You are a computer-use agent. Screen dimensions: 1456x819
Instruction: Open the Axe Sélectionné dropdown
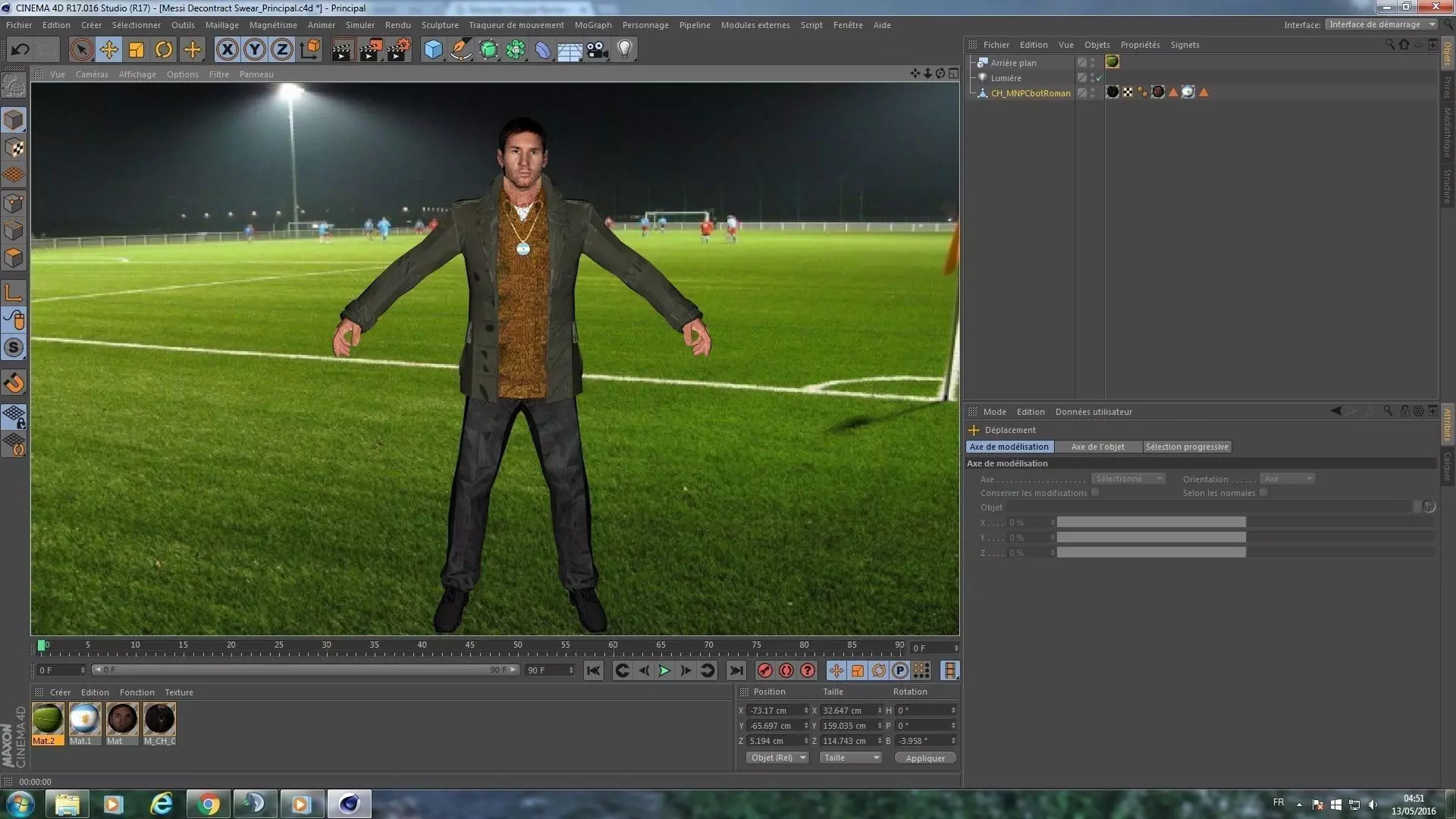coord(1128,479)
